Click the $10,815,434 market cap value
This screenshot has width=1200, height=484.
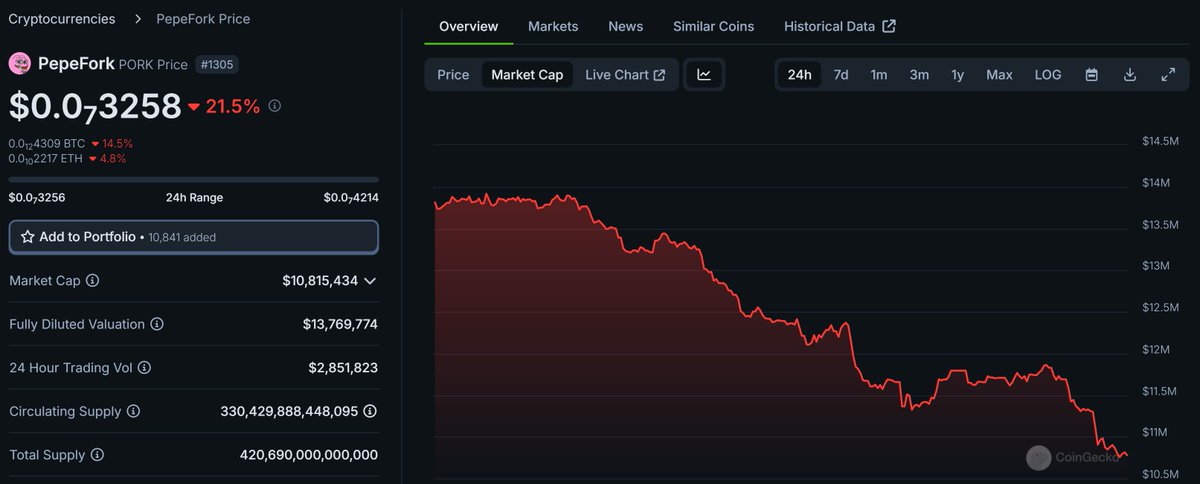click(x=320, y=281)
